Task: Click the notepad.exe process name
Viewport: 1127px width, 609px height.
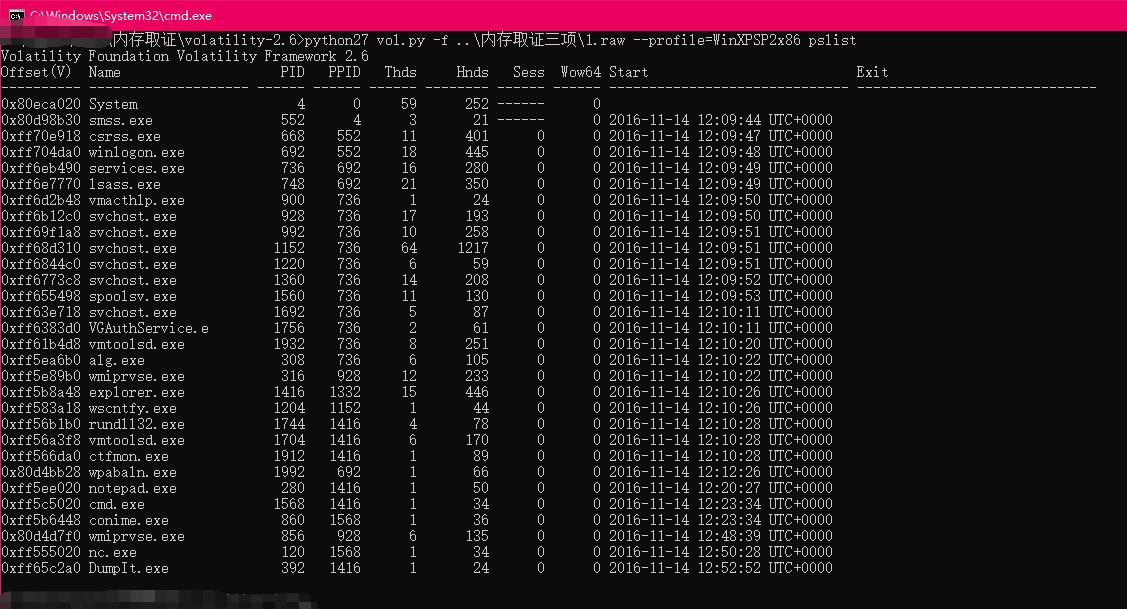Action: click(132, 488)
